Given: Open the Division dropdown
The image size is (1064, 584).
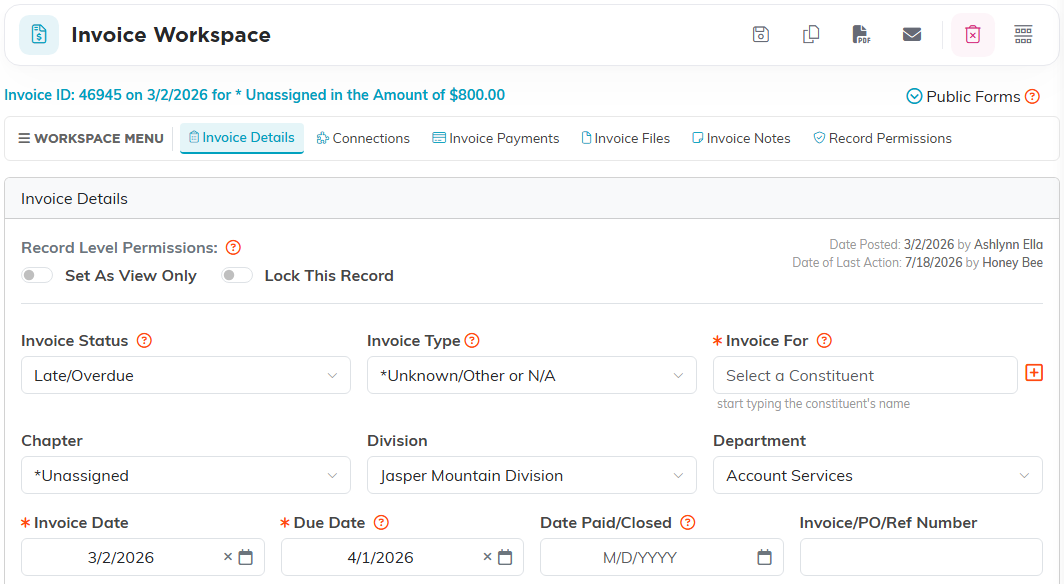Looking at the screenshot, I should pyautogui.click(x=532, y=475).
